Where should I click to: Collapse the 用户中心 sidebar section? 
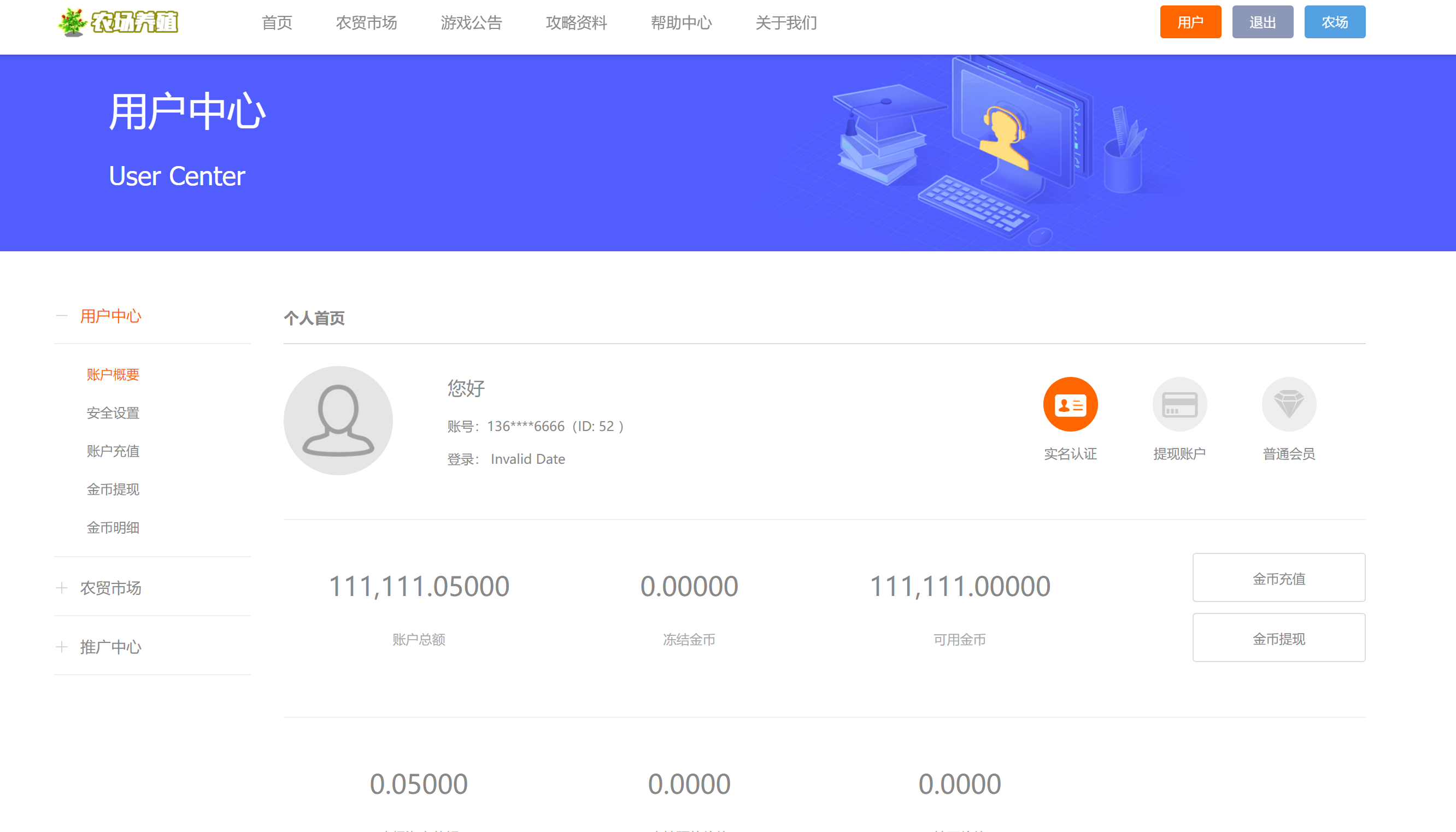[62, 315]
